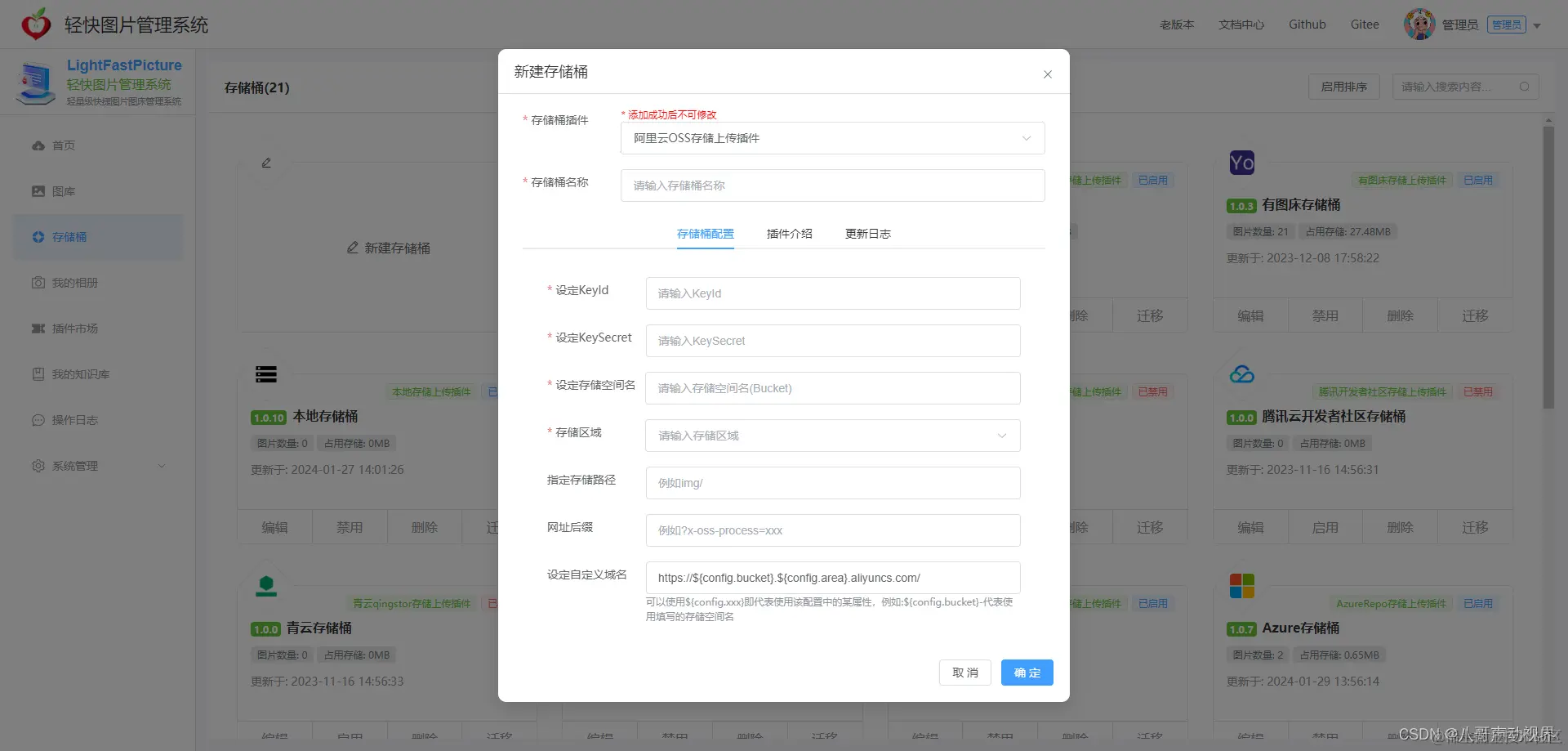Click the 启用排序 button
Image resolution: width=1568 pixels, height=751 pixels.
click(1344, 87)
